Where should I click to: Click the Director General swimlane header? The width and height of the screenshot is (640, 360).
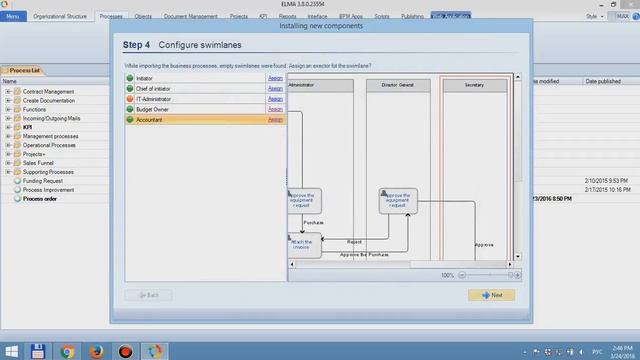[x=398, y=85]
